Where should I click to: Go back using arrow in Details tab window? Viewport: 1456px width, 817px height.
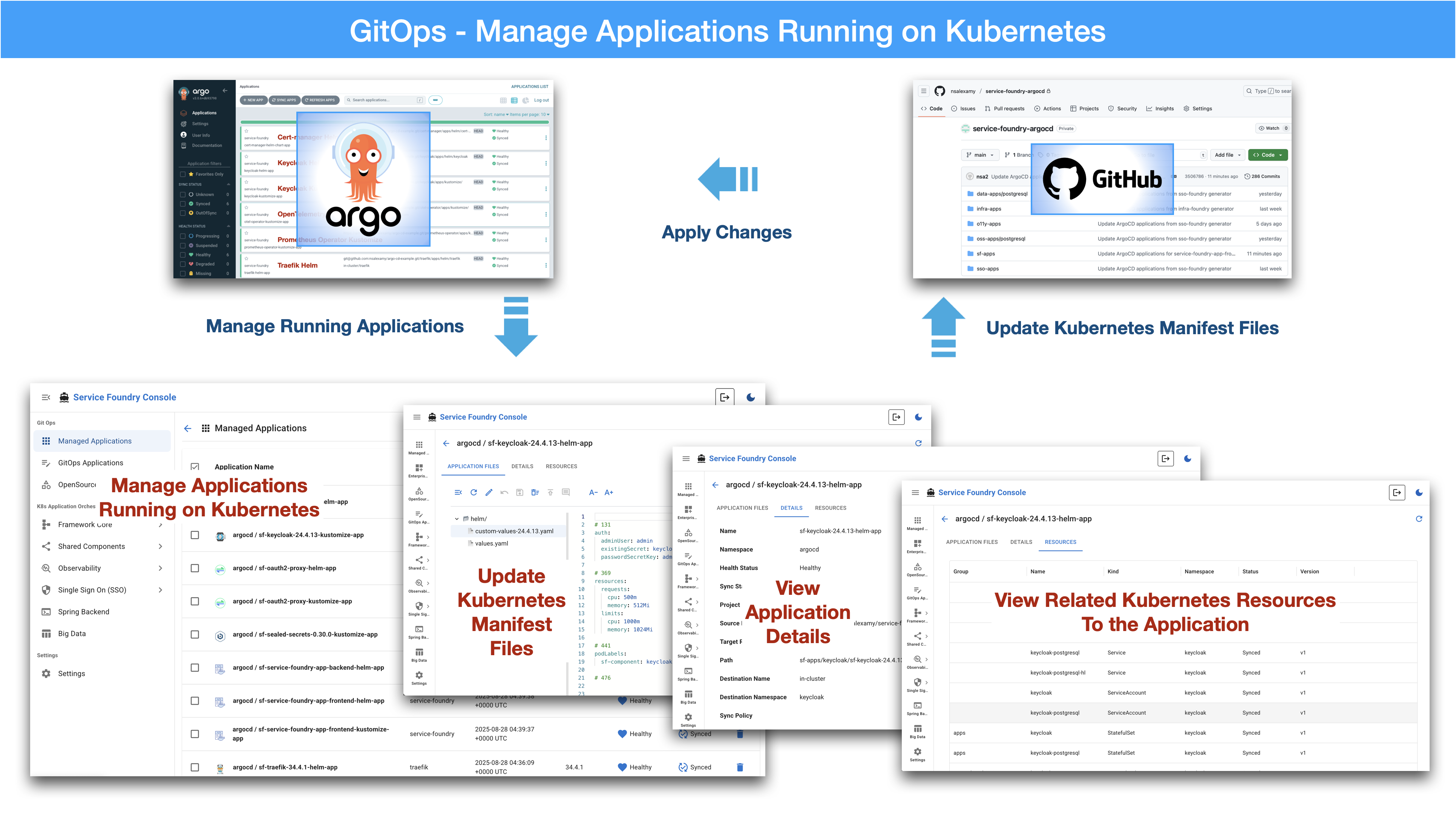pyautogui.click(x=716, y=485)
